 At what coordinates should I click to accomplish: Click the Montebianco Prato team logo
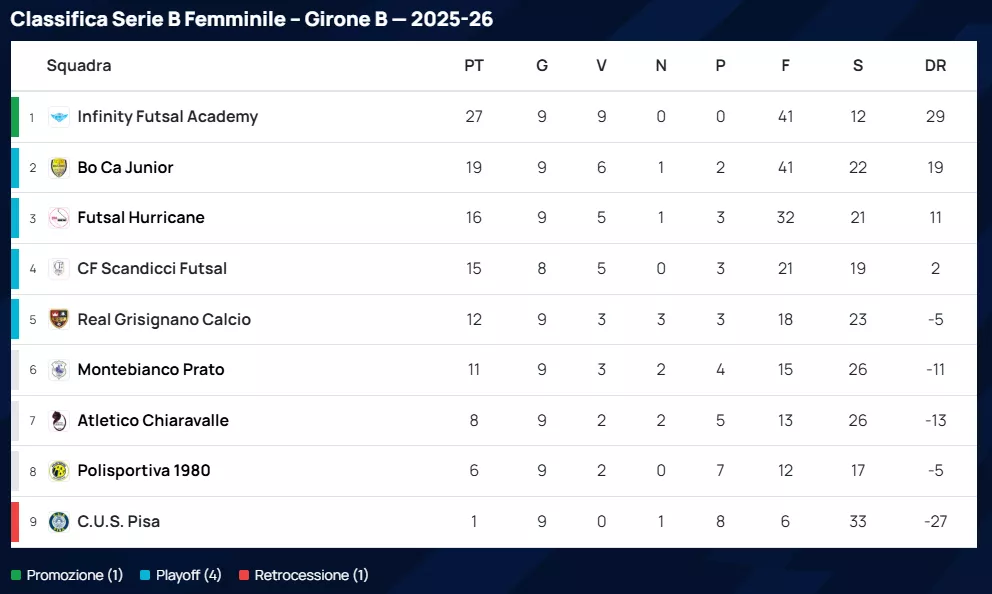[59, 370]
